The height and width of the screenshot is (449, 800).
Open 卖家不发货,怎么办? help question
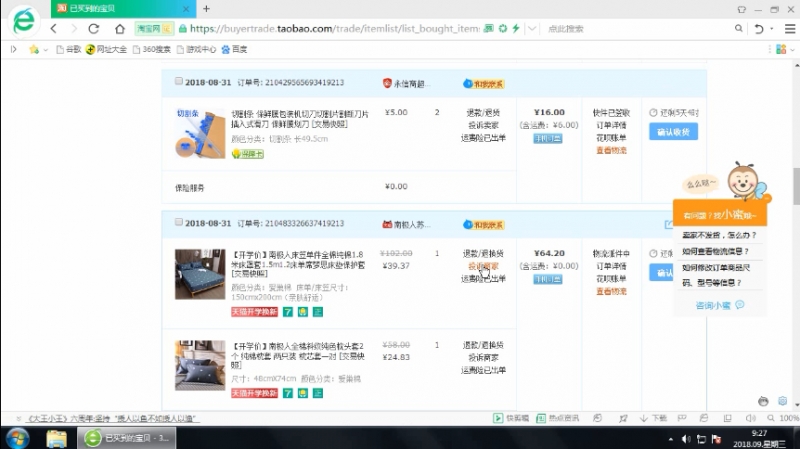click(x=719, y=235)
